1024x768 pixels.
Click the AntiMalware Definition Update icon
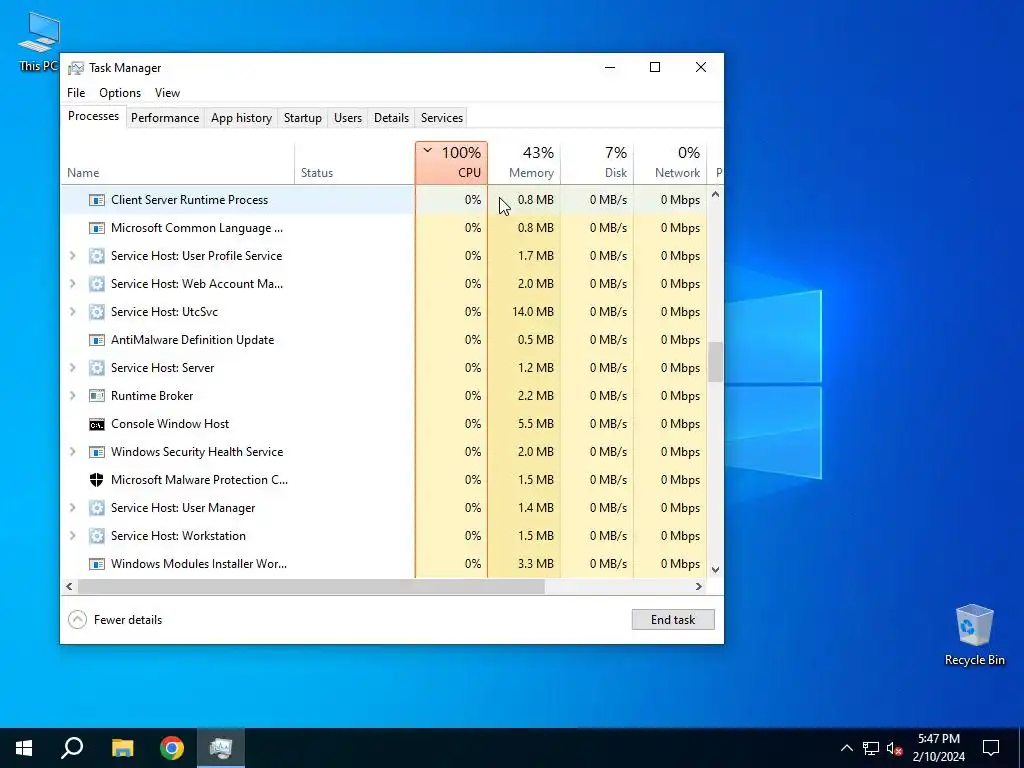(x=97, y=340)
